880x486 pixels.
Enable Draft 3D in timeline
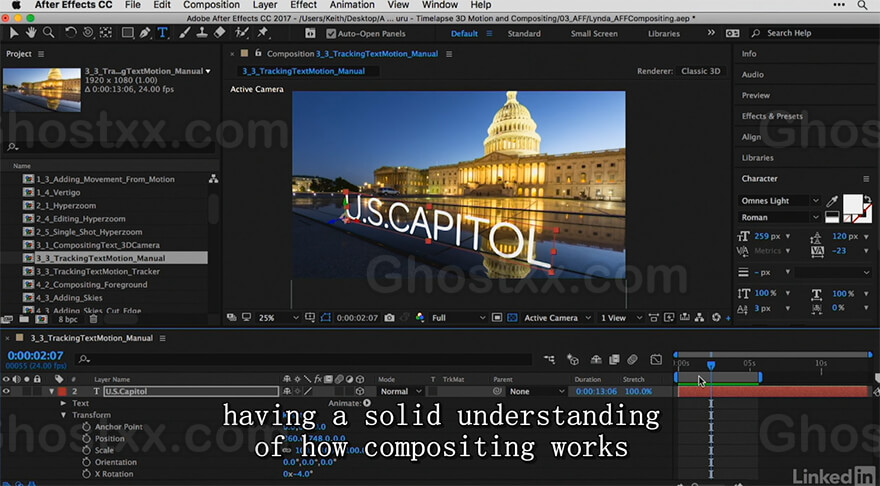click(573, 359)
